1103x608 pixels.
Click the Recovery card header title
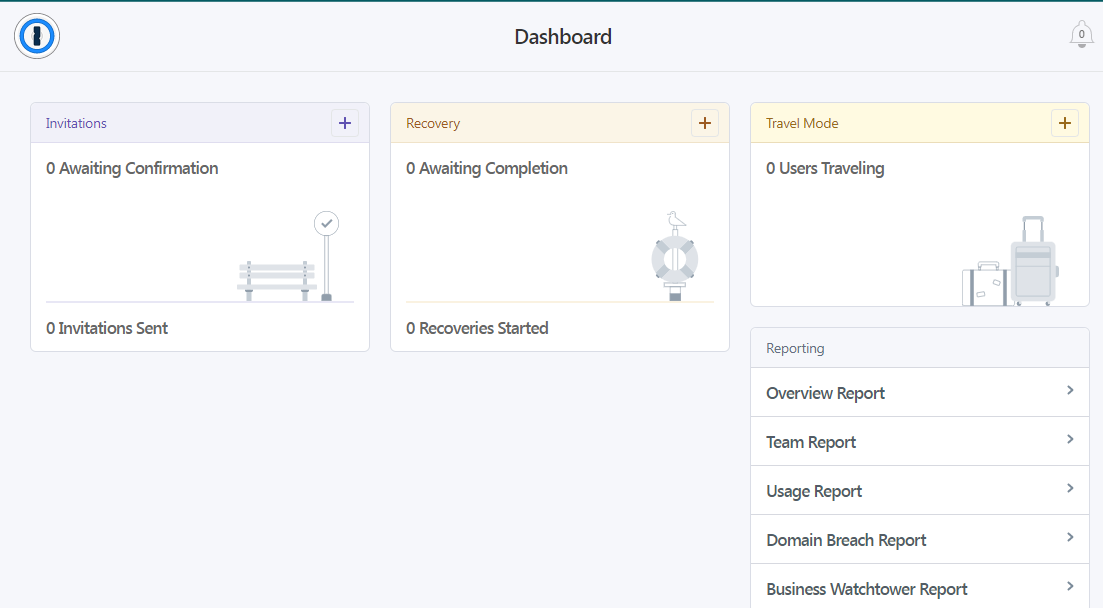click(433, 123)
